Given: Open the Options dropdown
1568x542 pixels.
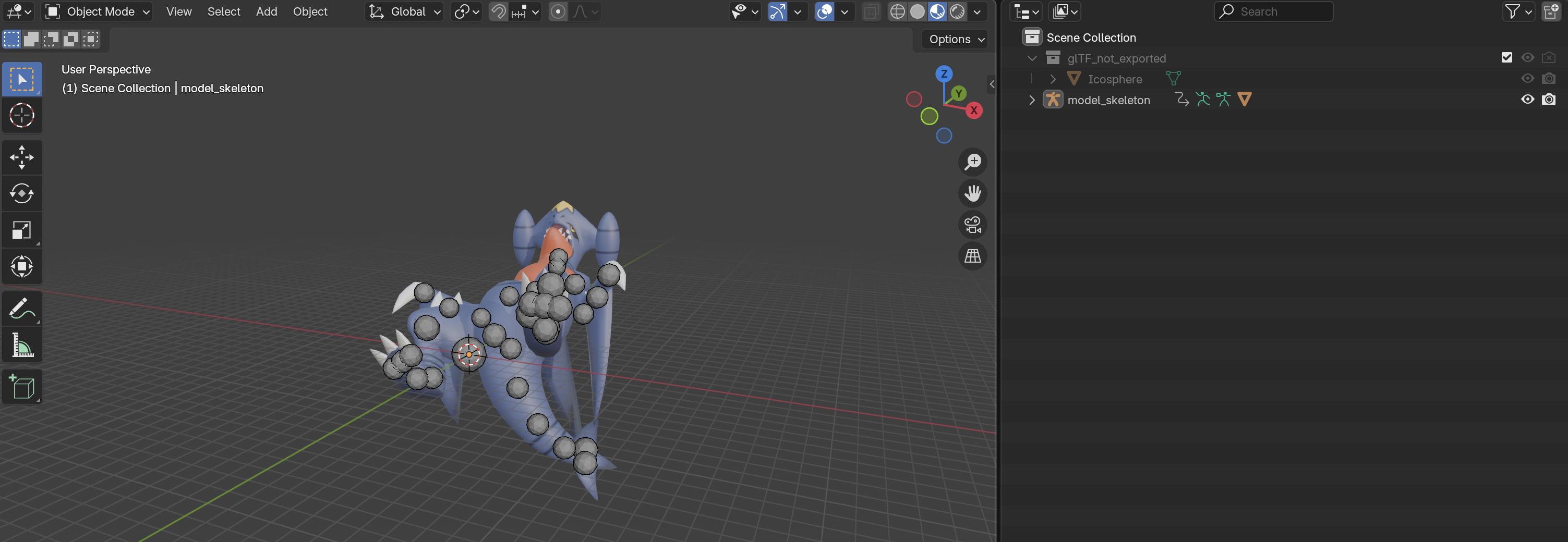Looking at the screenshot, I should [x=956, y=40].
